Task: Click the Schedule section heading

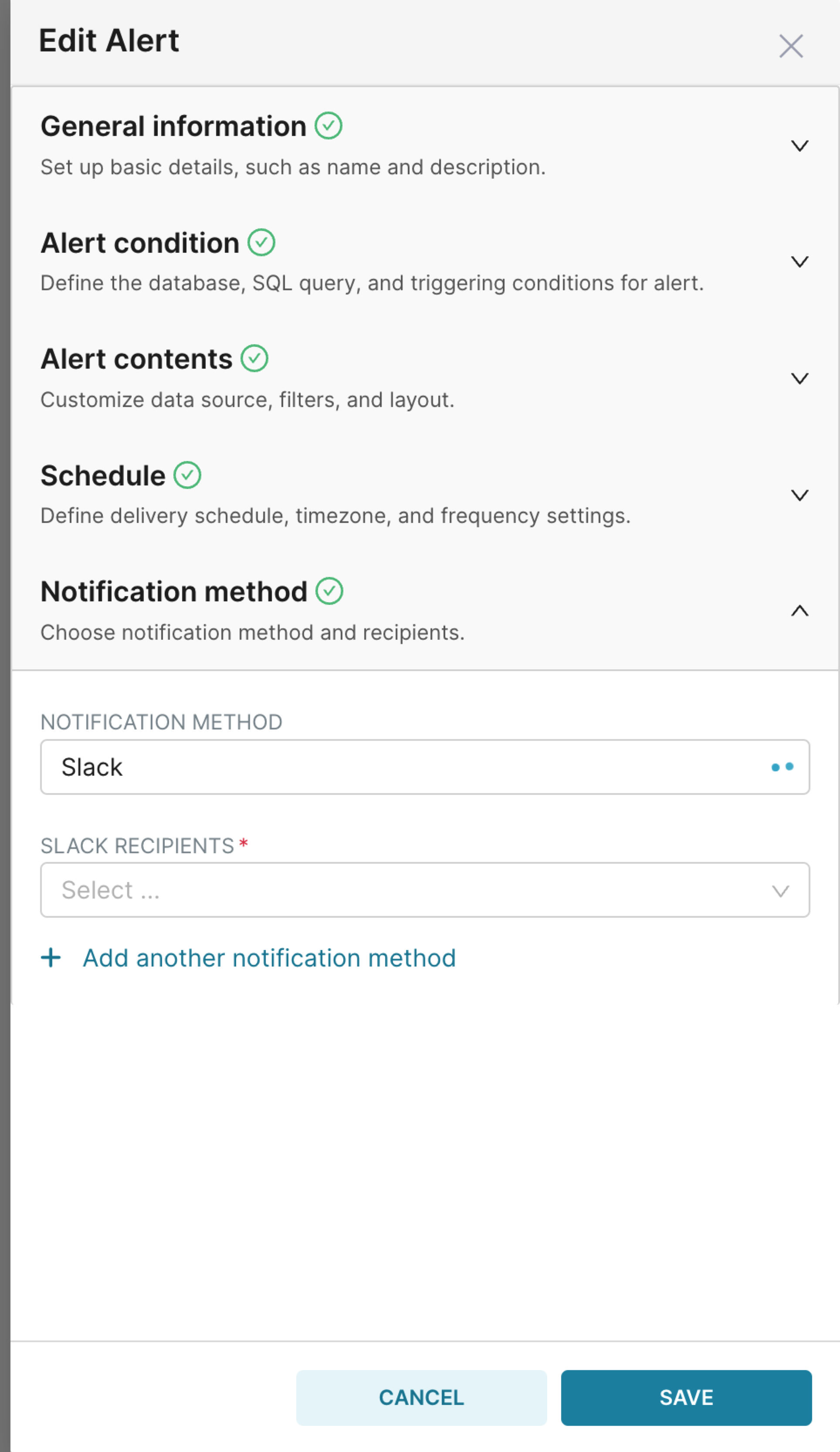Action: 103,476
